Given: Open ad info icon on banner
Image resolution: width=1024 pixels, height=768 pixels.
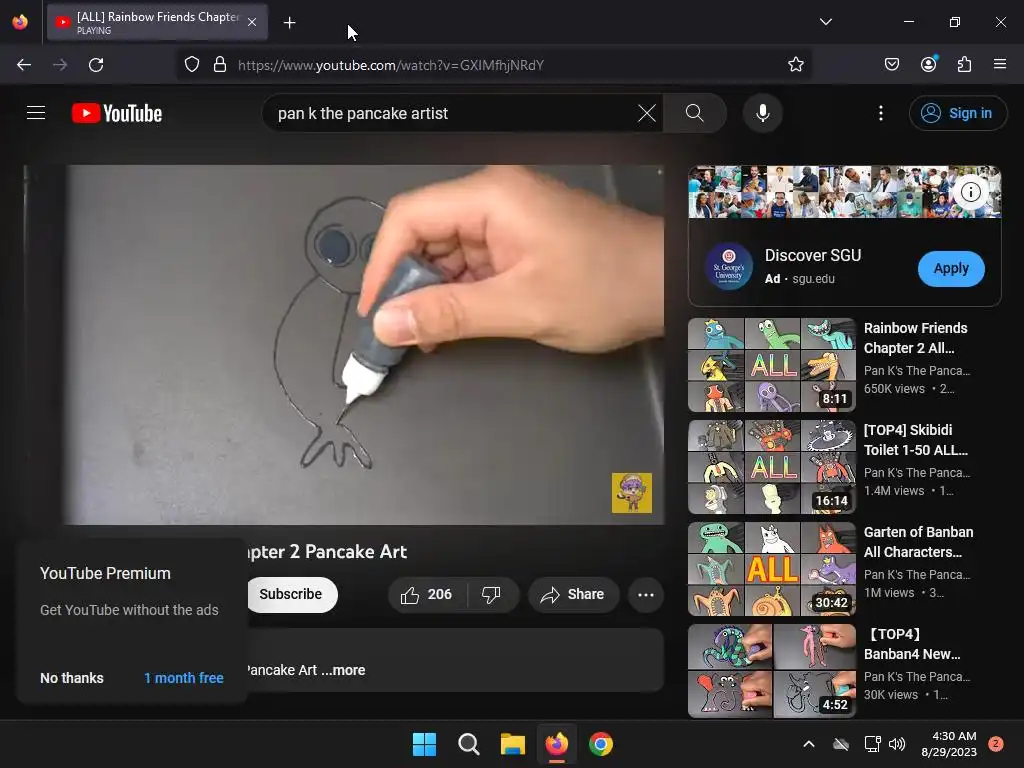Looking at the screenshot, I should tap(970, 192).
